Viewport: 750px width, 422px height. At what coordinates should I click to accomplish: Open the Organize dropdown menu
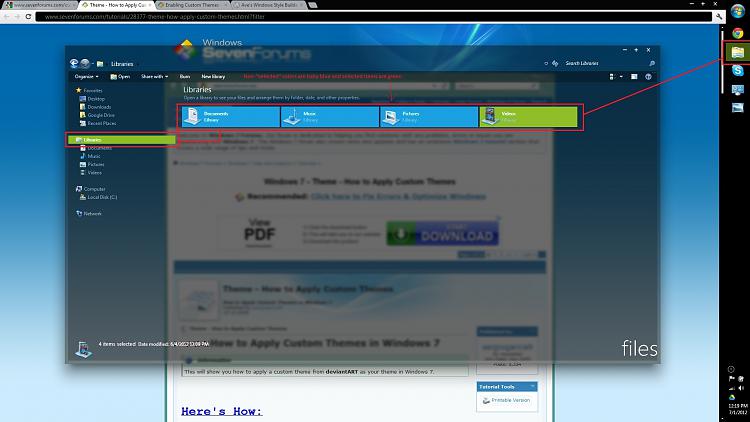86,77
